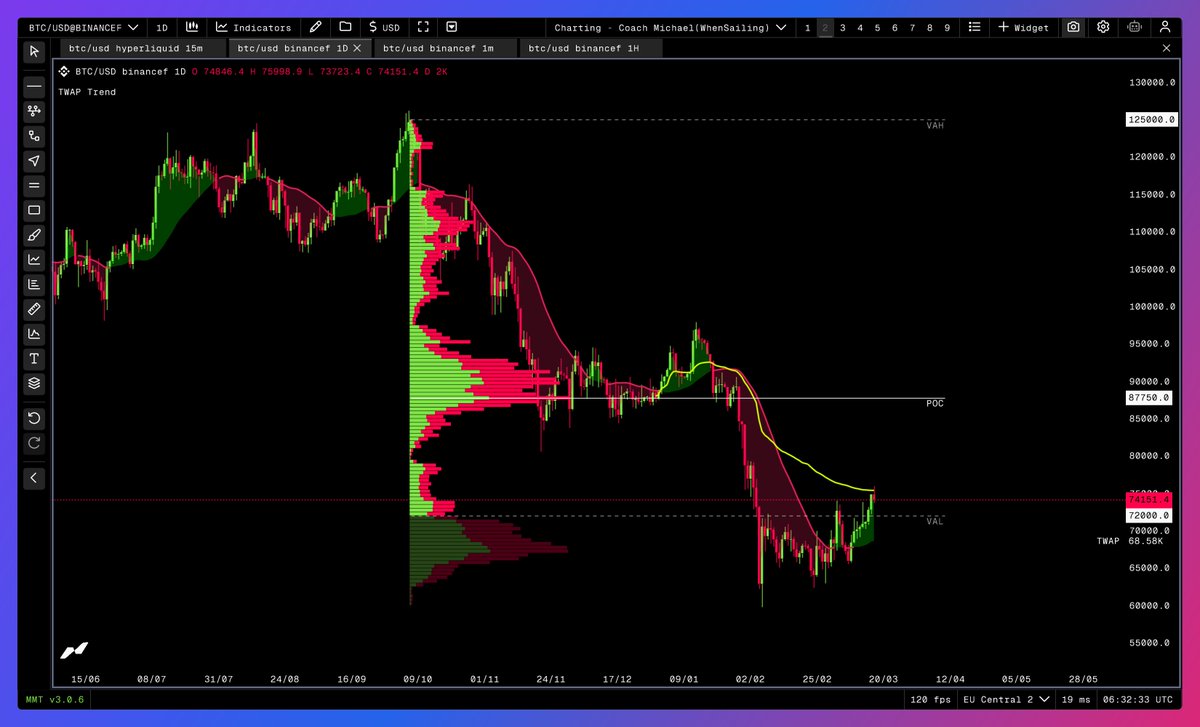Image resolution: width=1200 pixels, height=727 pixels.
Task: Switch to workspace 1
Action: (808, 27)
